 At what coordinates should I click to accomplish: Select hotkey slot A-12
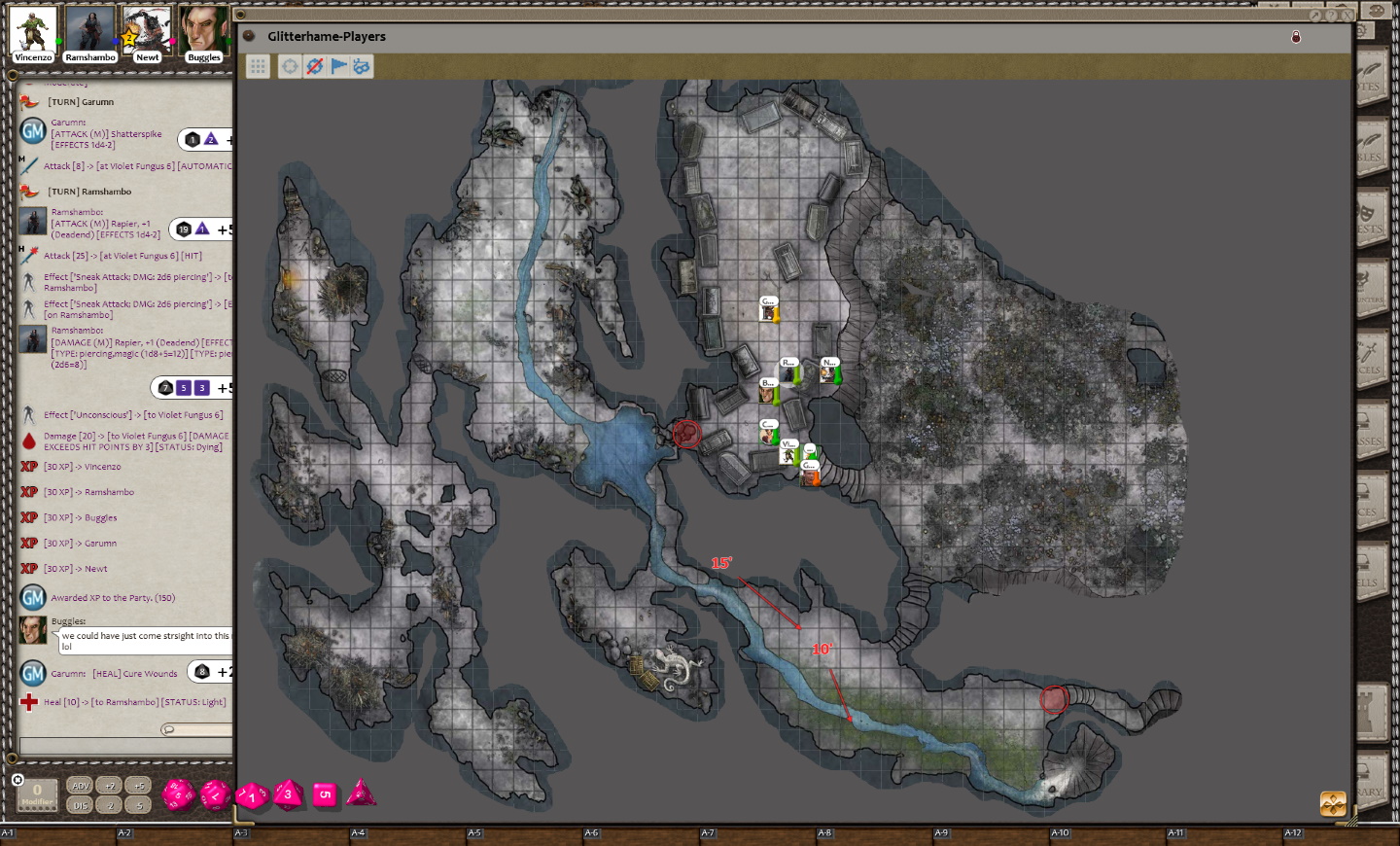(x=1341, y=834)
